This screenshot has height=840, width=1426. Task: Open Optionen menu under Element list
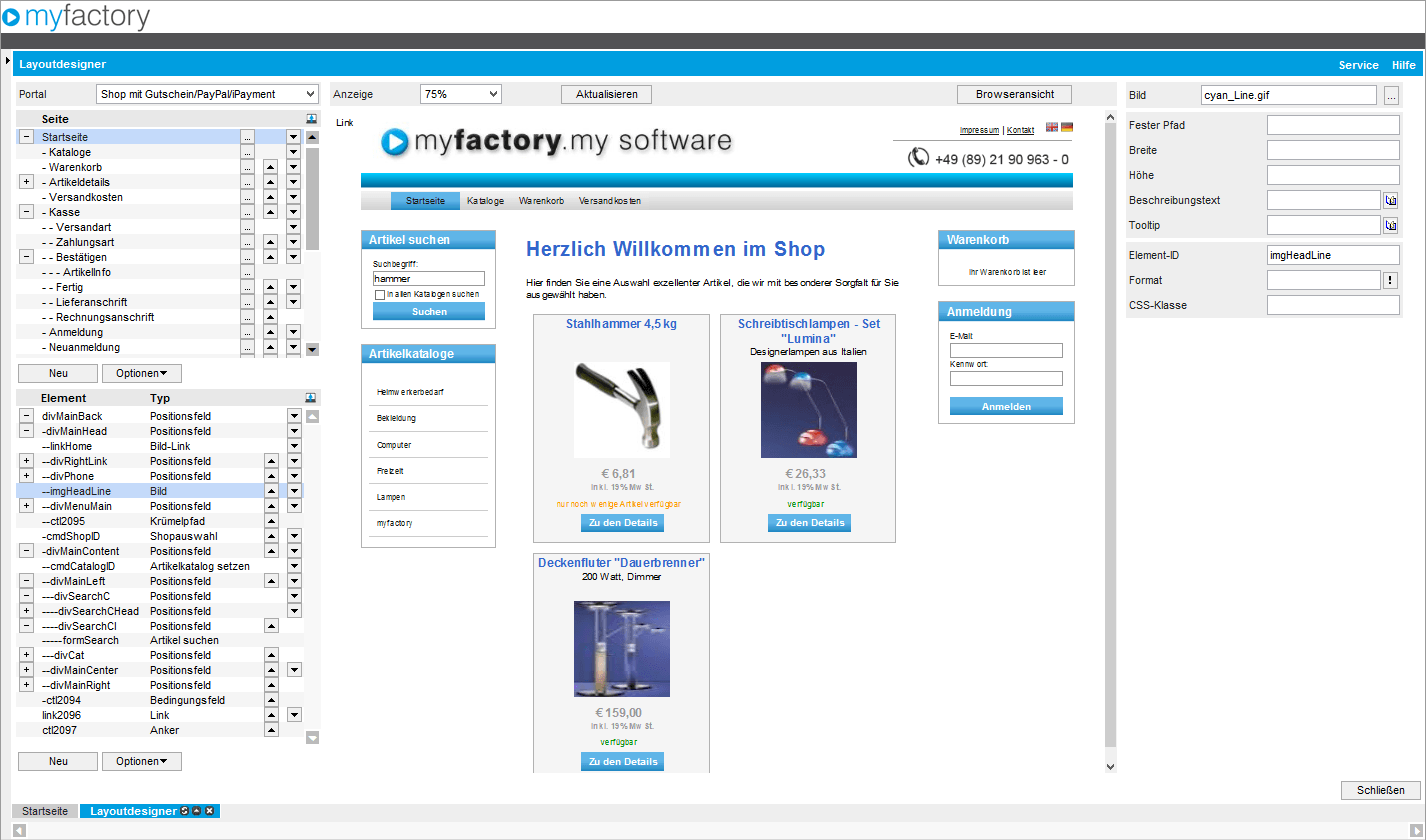pos(142,761)
